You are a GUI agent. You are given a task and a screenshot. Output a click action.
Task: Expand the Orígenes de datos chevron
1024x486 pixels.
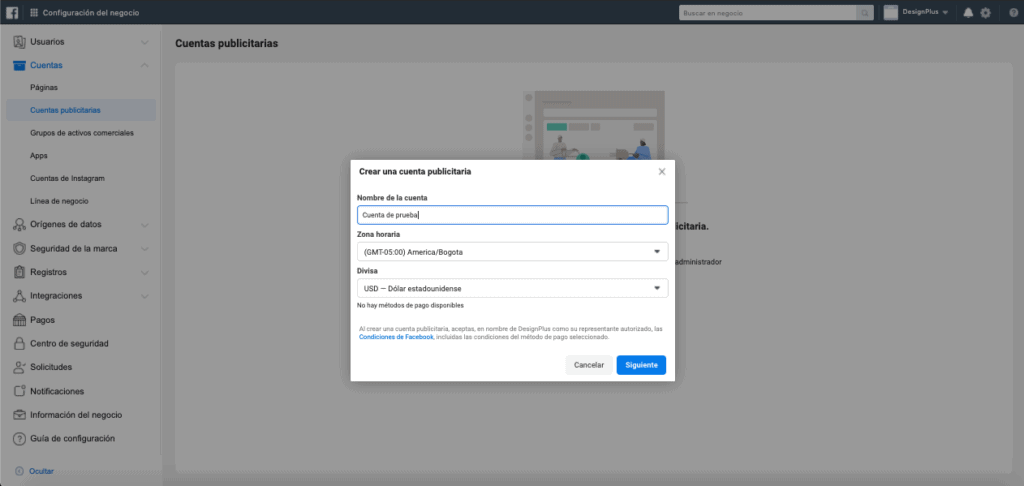click(x=144, y=225)
